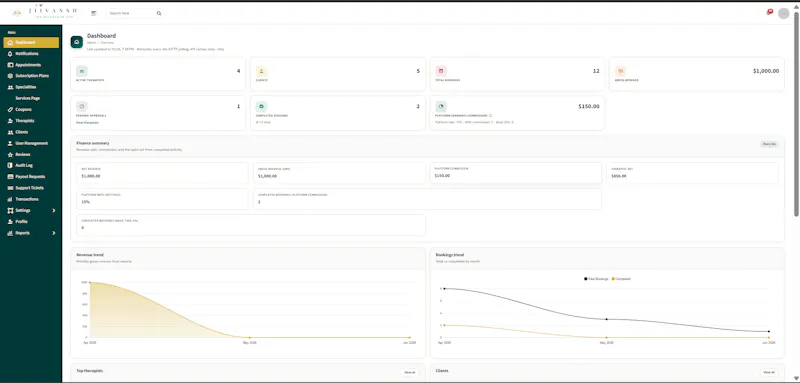
Task: Follow the View therapists link
Action: click(x=87, y=122)
